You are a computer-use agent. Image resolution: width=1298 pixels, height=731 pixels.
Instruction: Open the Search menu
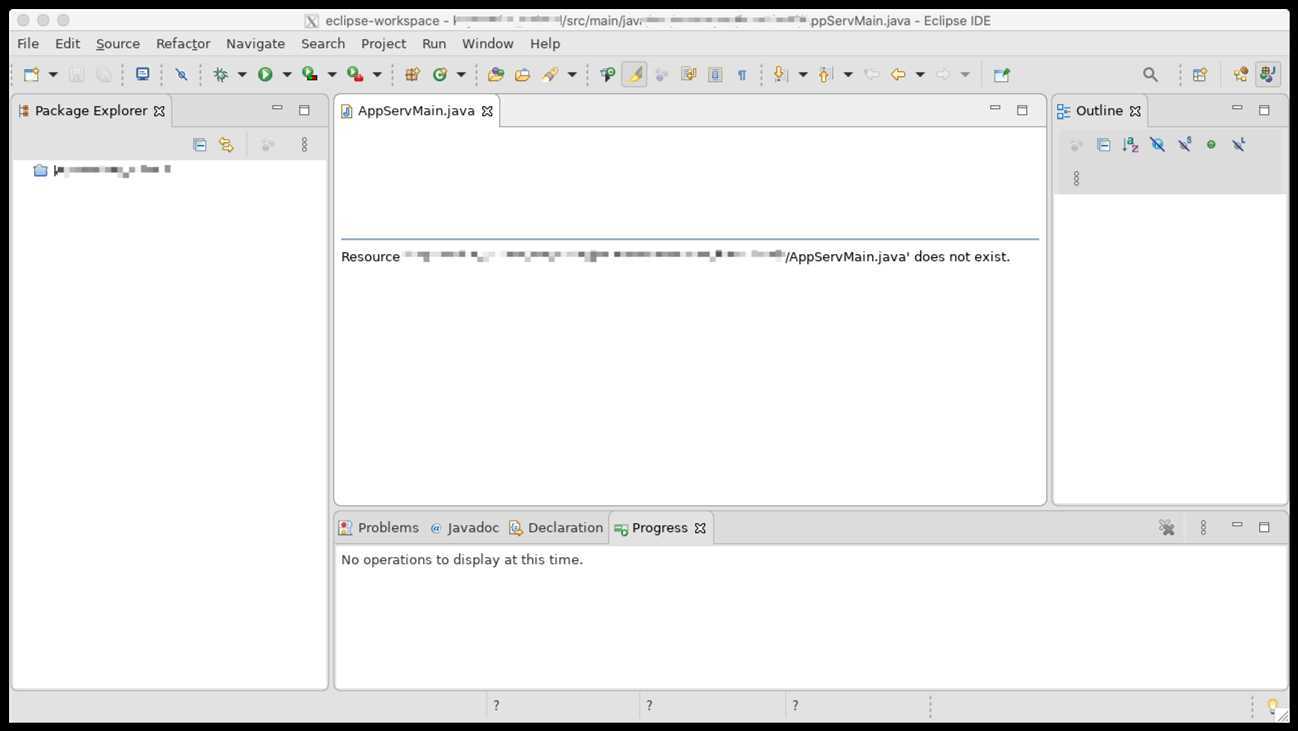pos(323,44)
